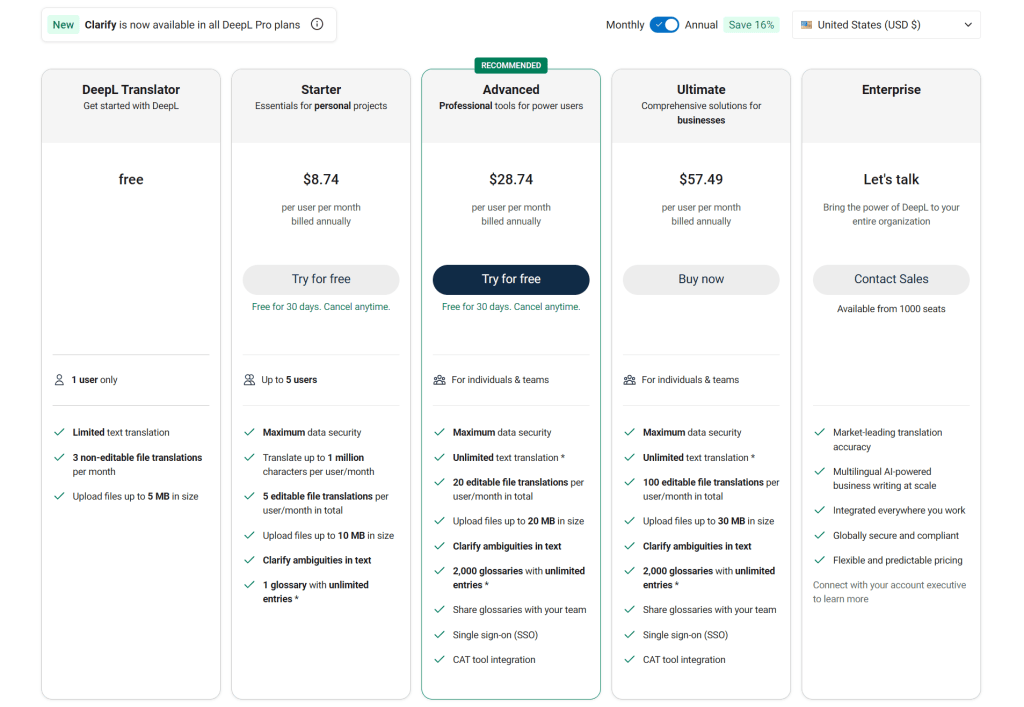This screenshot has height=707, width=1024.
Task: Click the '$8.74' price
Action: [321, 179]
